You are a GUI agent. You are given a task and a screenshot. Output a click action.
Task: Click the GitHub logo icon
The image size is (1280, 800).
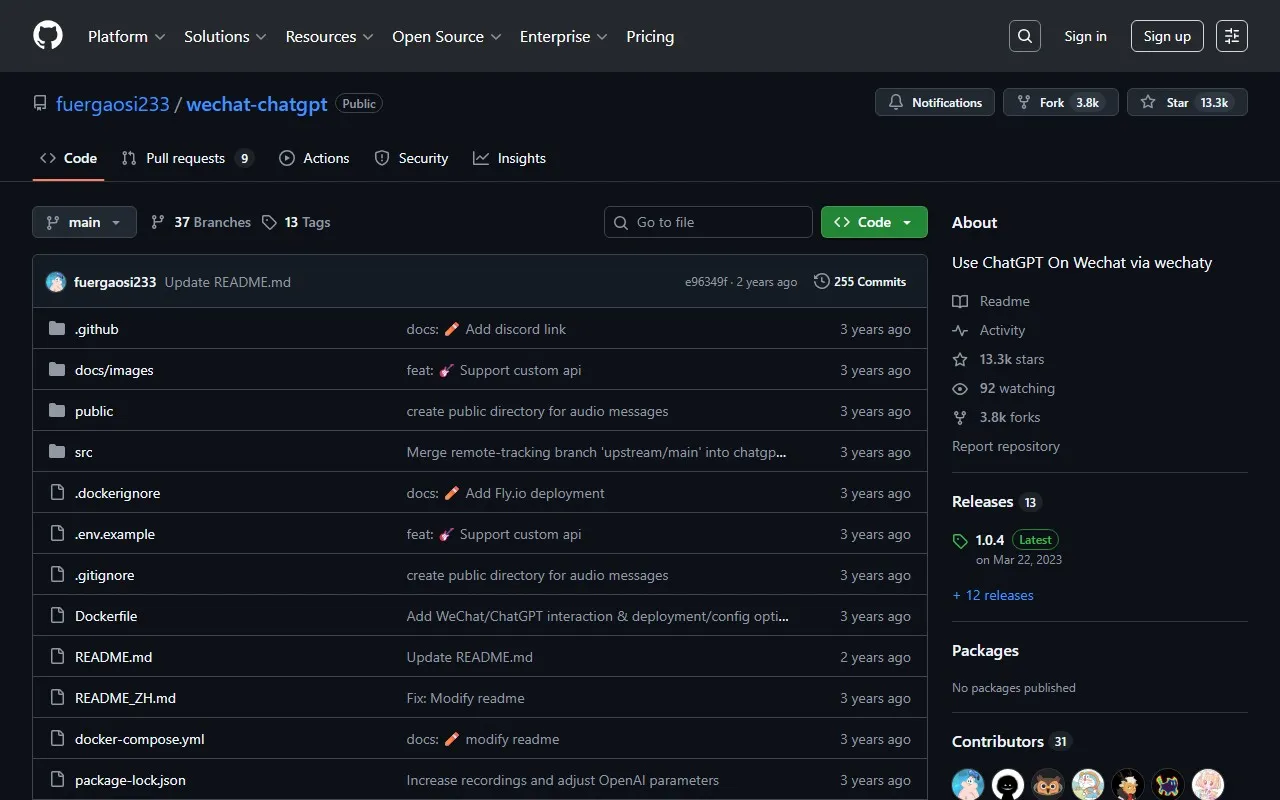click(x=48, y=36)
